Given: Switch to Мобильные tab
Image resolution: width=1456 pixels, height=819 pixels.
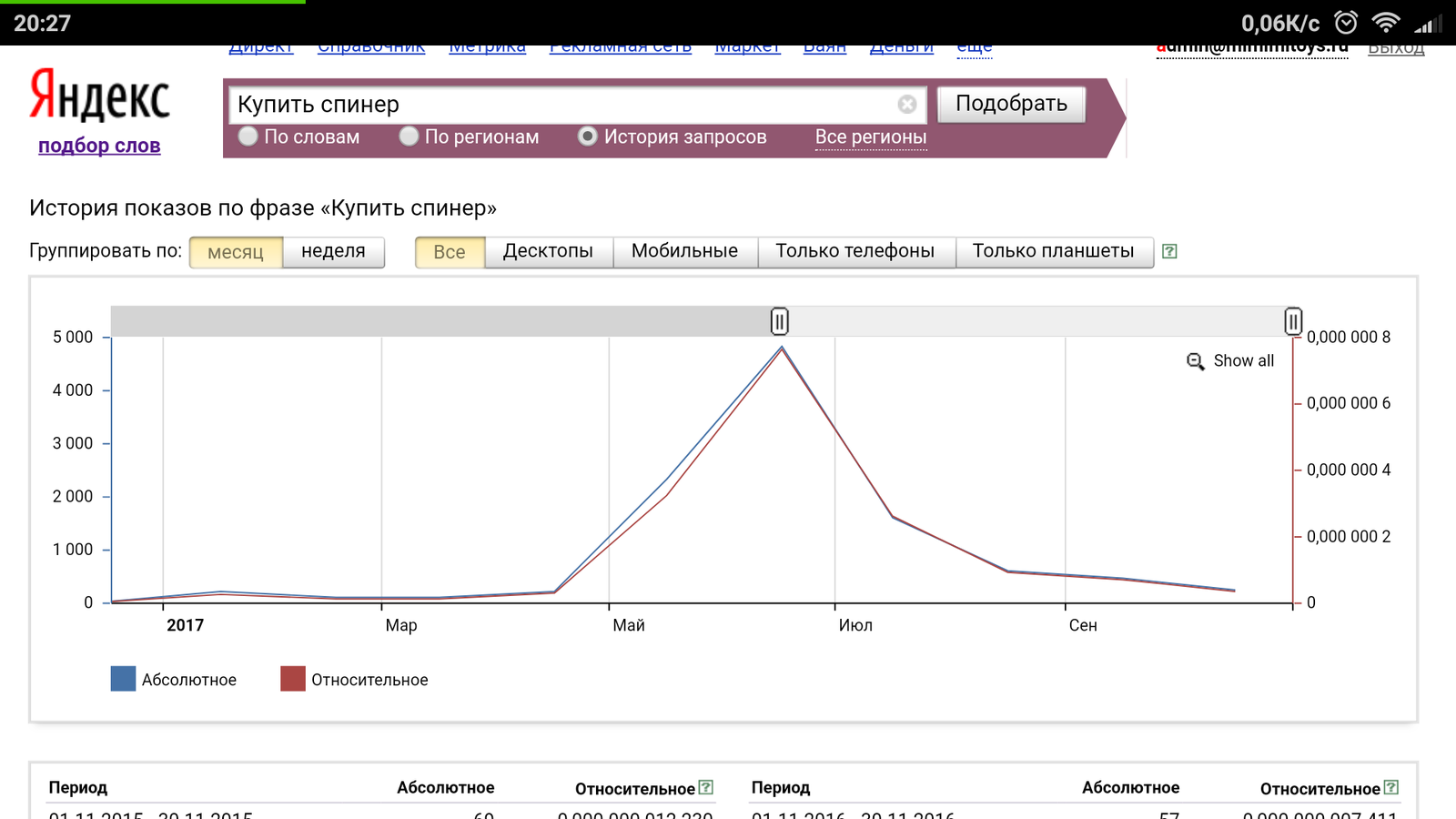Looking at the screenshot, I should [x=684, y=252].
